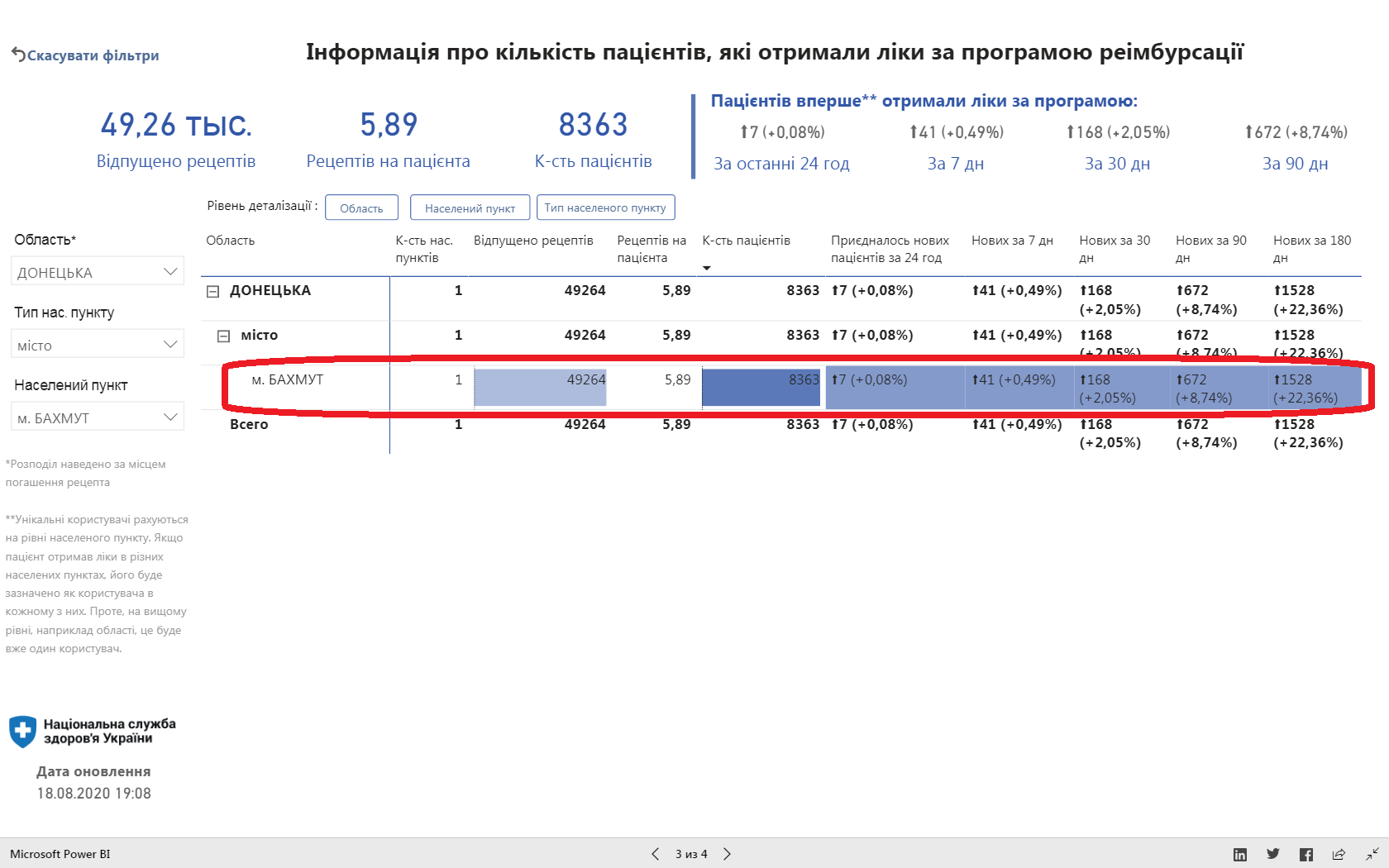Select the м. БАХМУТ table row label

pos(288,379)
